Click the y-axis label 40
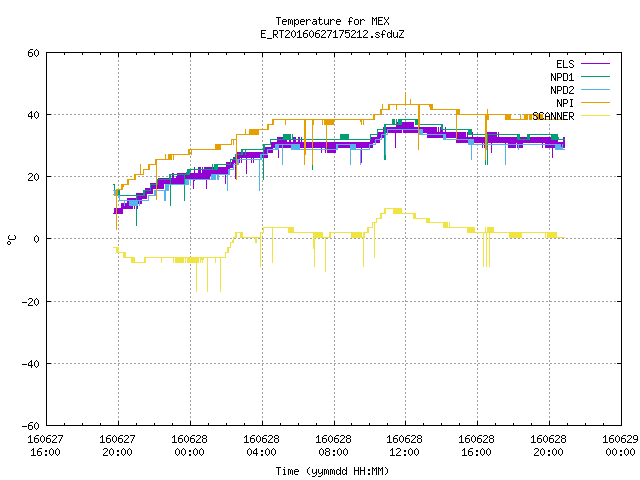This screenshot has height=480, width=640. click(x=33, y=115)
